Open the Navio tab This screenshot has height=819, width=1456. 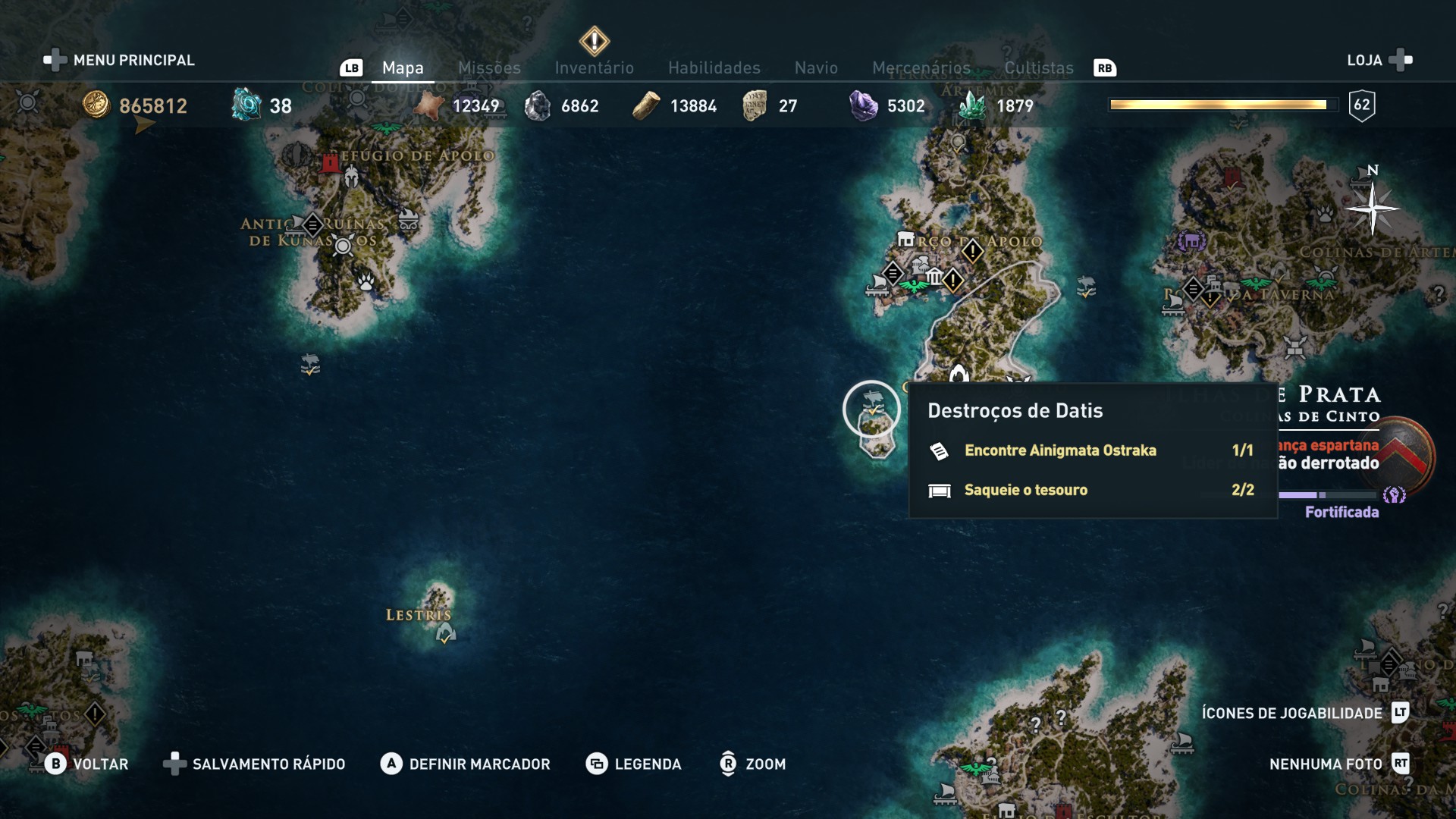pos(816,67)
